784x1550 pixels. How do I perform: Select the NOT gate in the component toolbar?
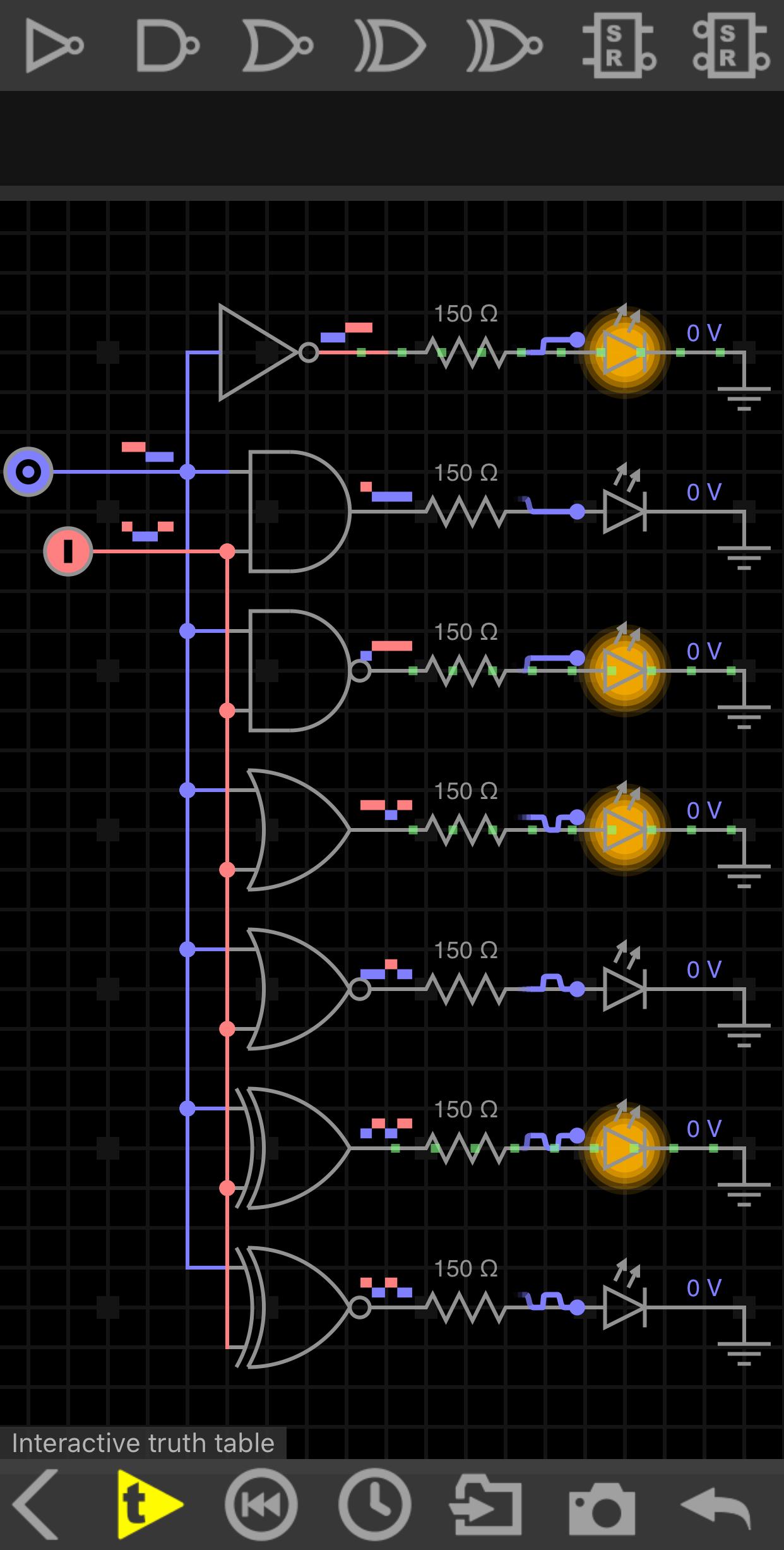54,46
